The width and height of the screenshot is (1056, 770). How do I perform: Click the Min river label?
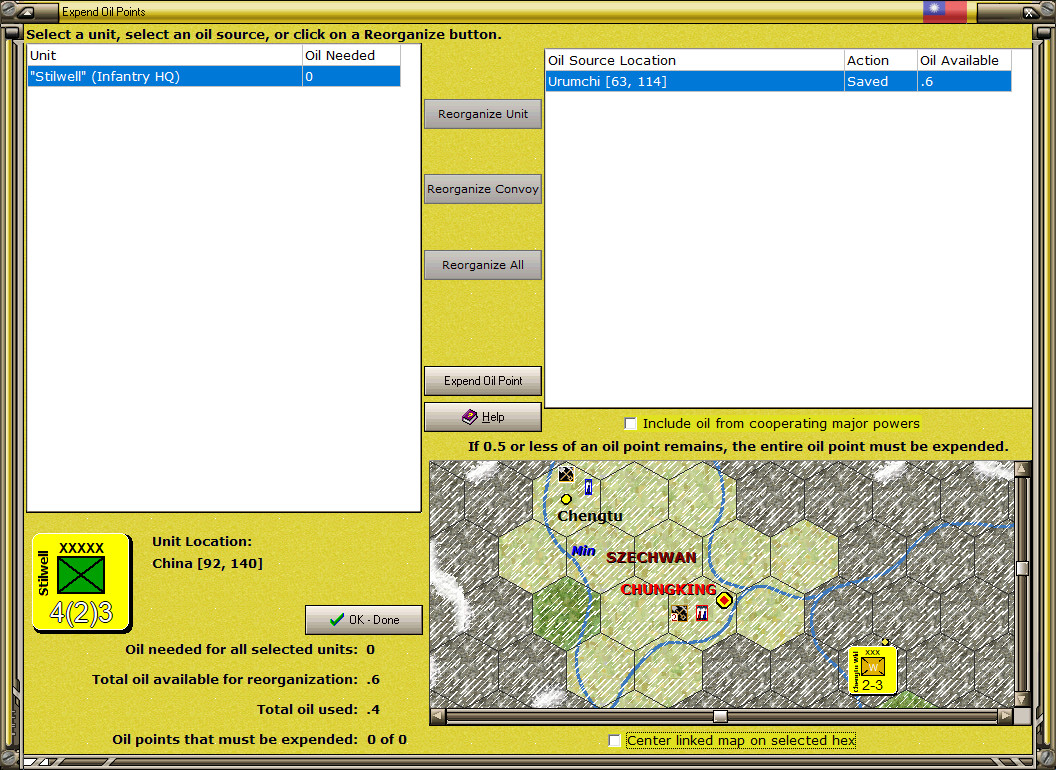583,551
